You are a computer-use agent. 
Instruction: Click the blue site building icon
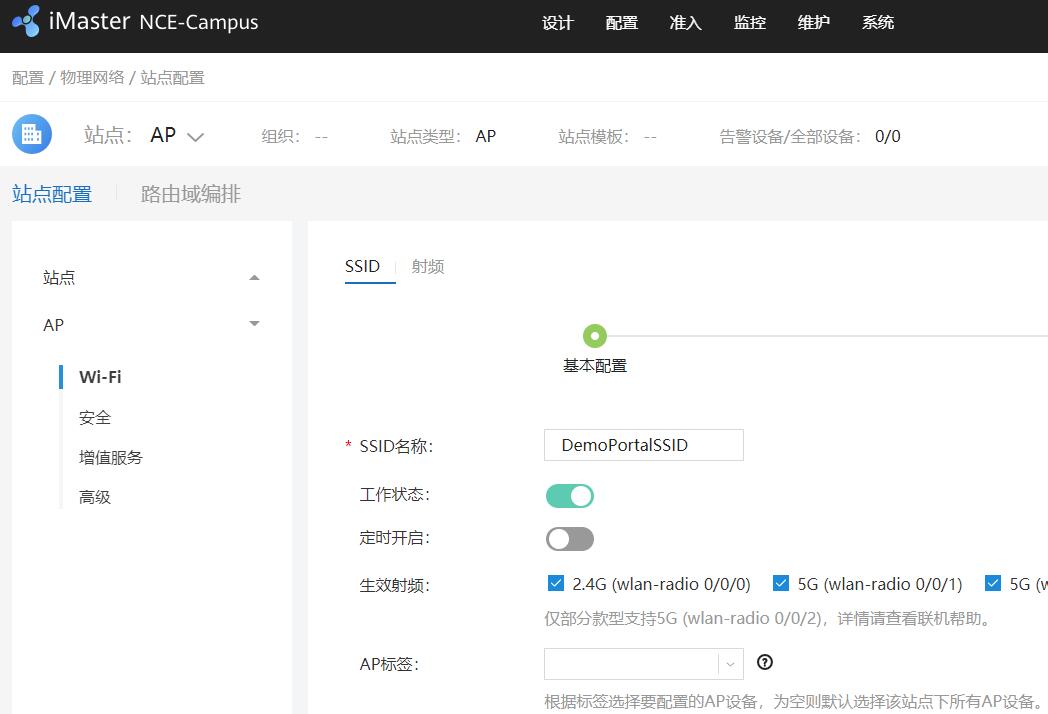pos(31,133)
